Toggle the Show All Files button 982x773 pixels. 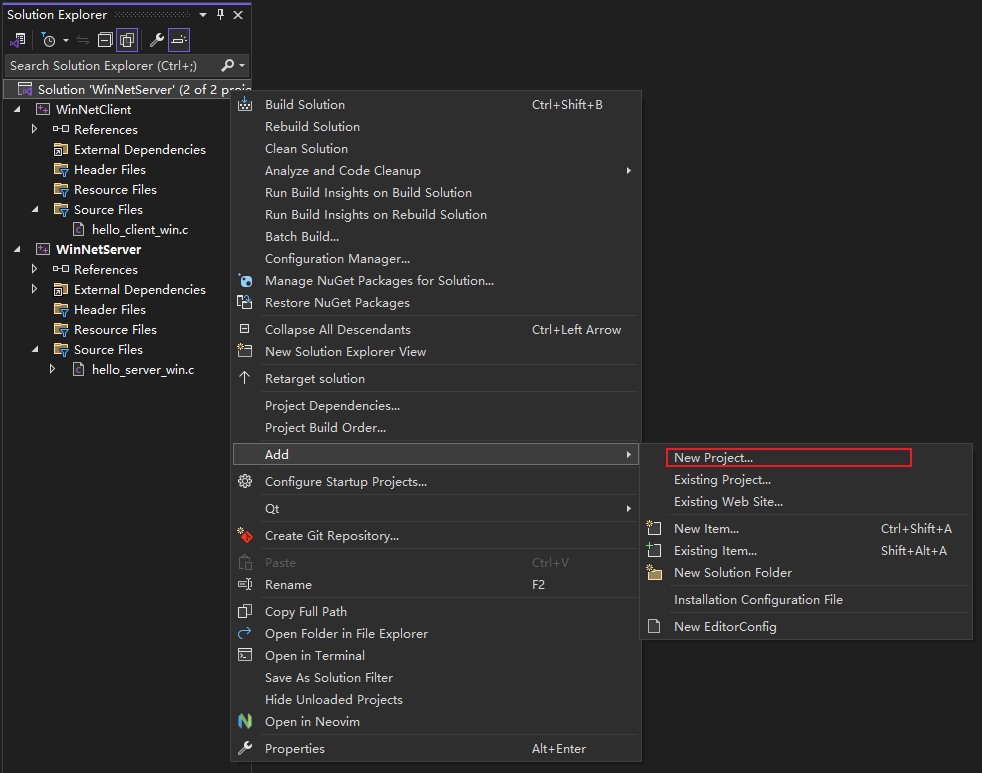point(126,40)
